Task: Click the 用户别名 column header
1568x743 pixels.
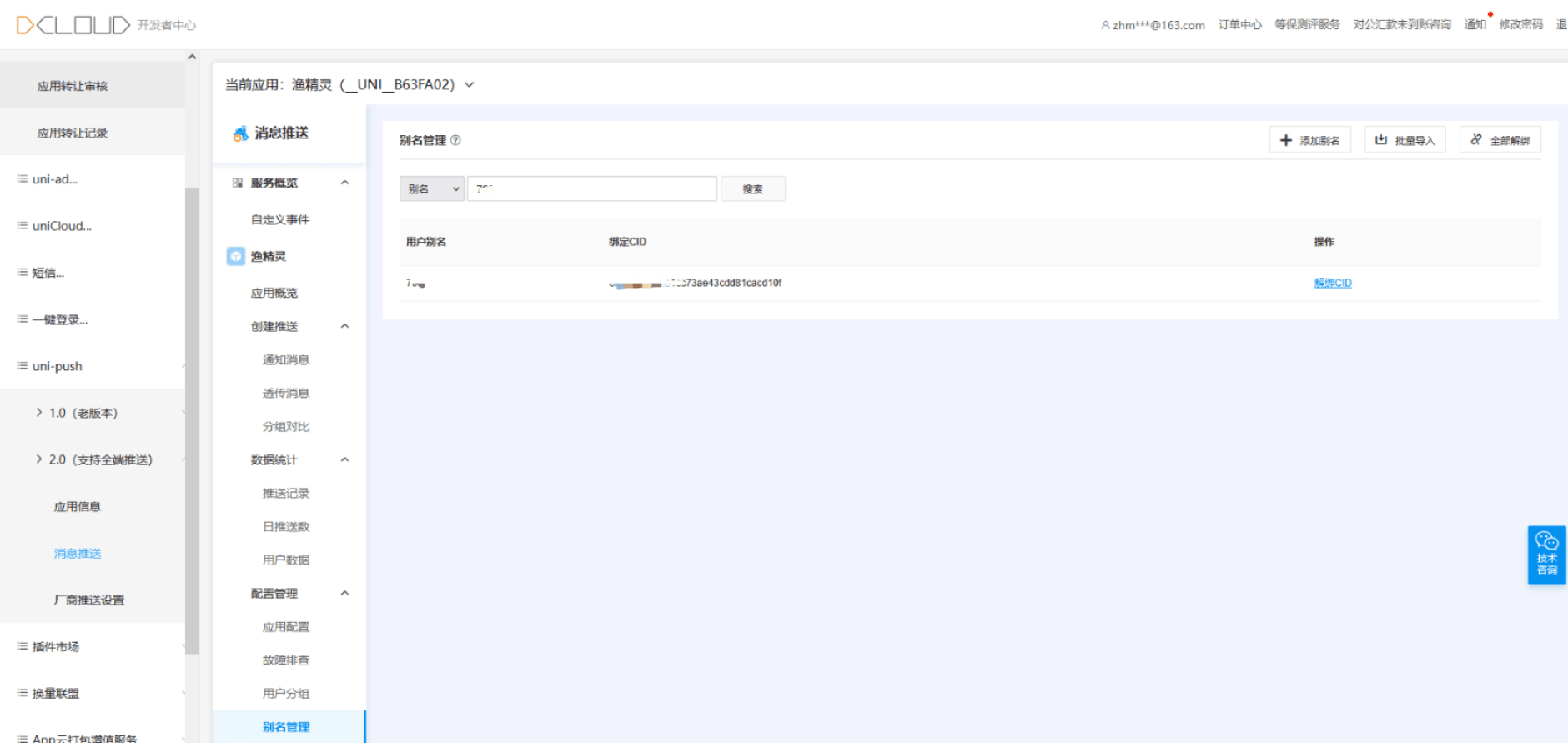Action: [426, 242]
